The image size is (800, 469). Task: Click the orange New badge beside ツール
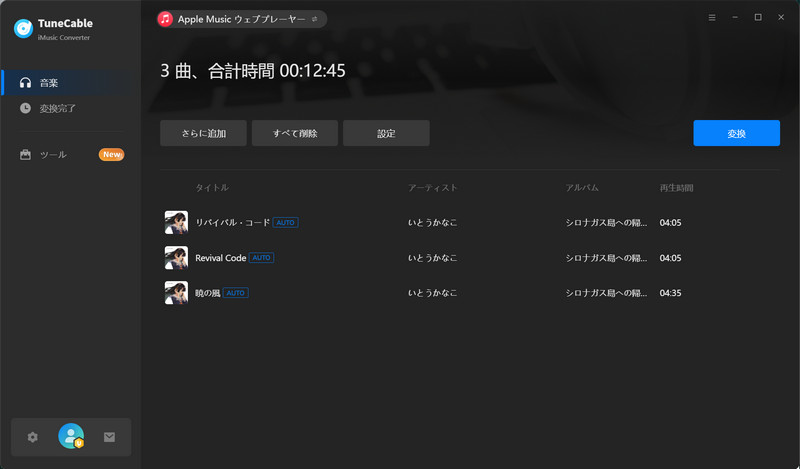pos(111,155)
